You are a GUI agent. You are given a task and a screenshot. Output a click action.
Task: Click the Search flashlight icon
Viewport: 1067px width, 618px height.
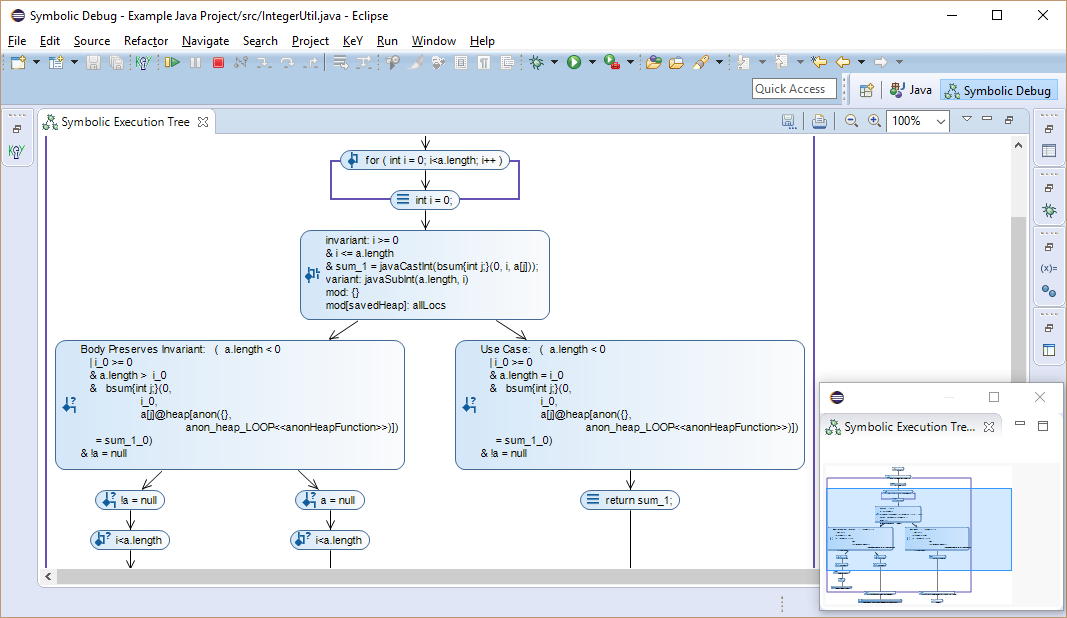tap(701, 63)
